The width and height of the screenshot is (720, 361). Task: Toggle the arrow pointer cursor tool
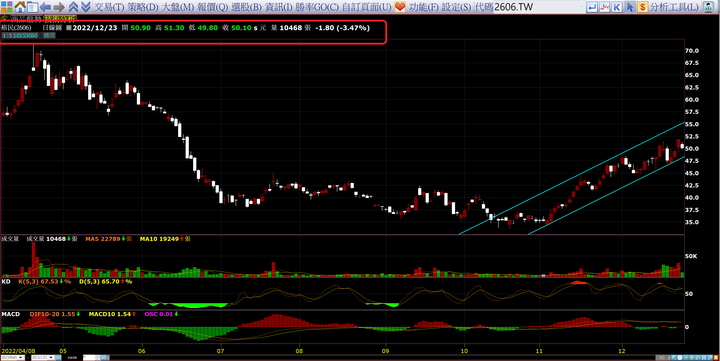tap(630, 7)
